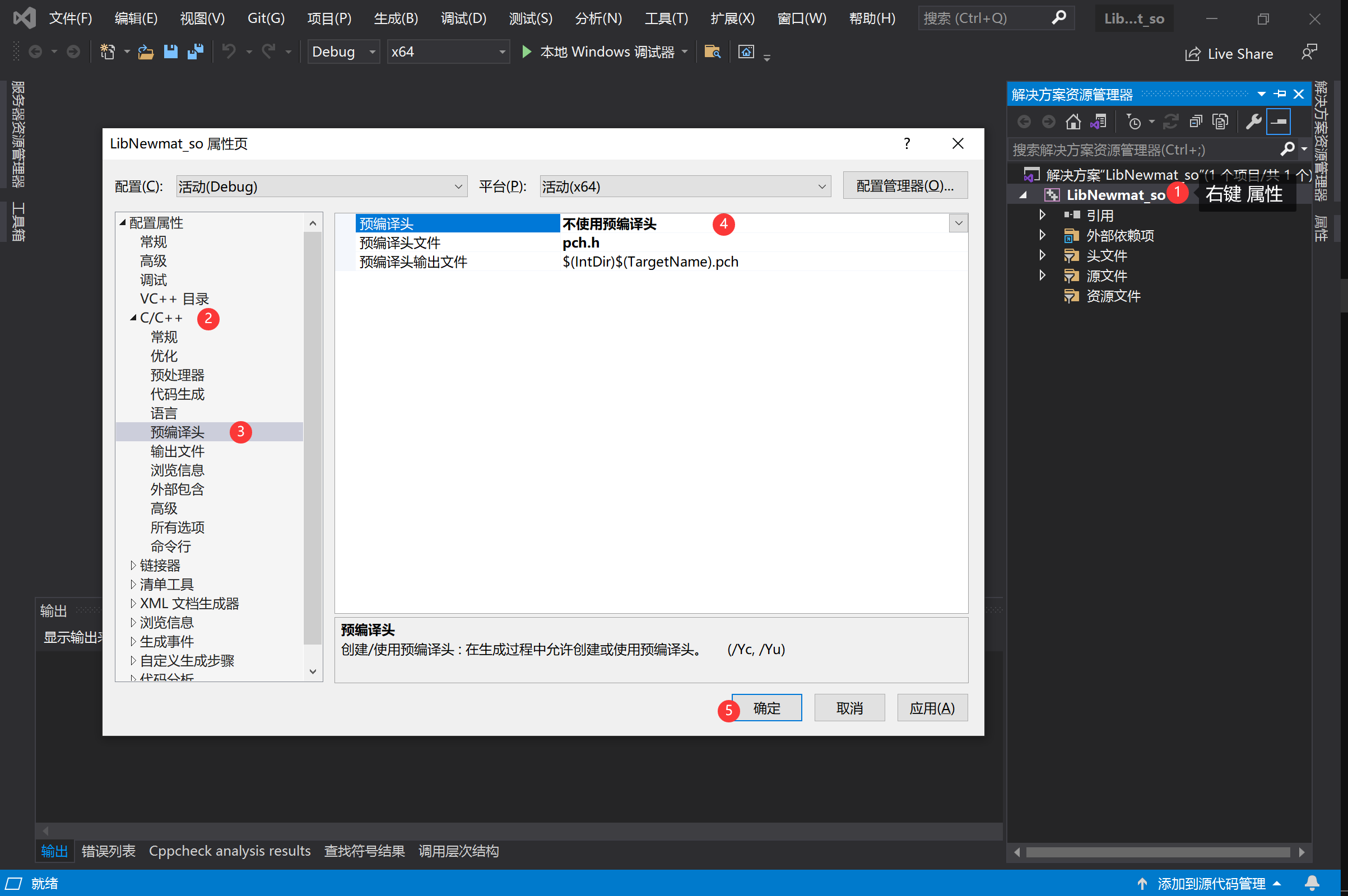Collapse the 配置属性 root node
The width and height of the screenshot is (1348, 896).
[122, 223]
